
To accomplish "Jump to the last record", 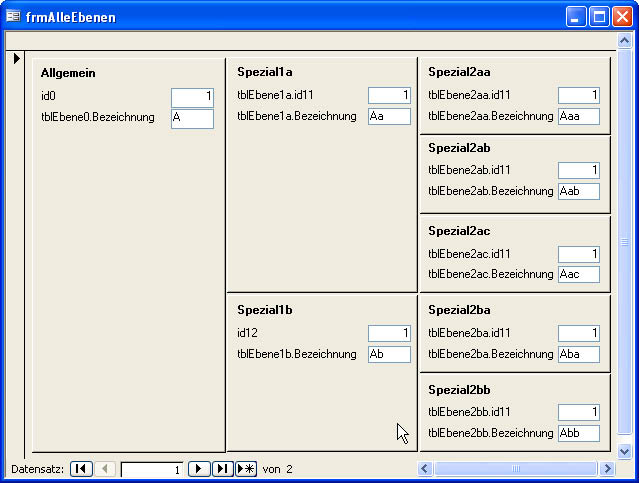I will (222, 469).
